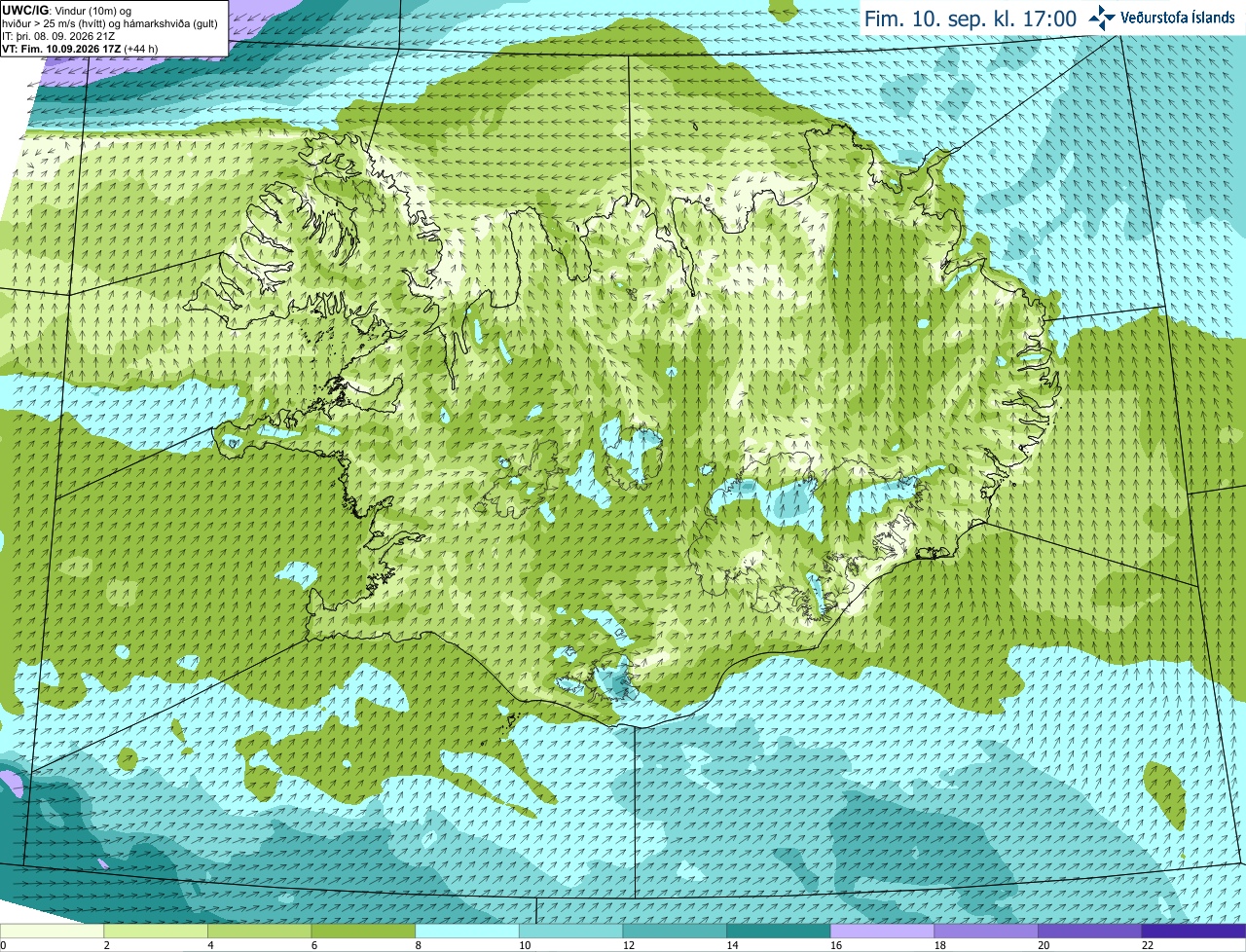This screenshot has height=952, width=1246.
Task: Click the legend tick label 16
Action: click(836, 945)
